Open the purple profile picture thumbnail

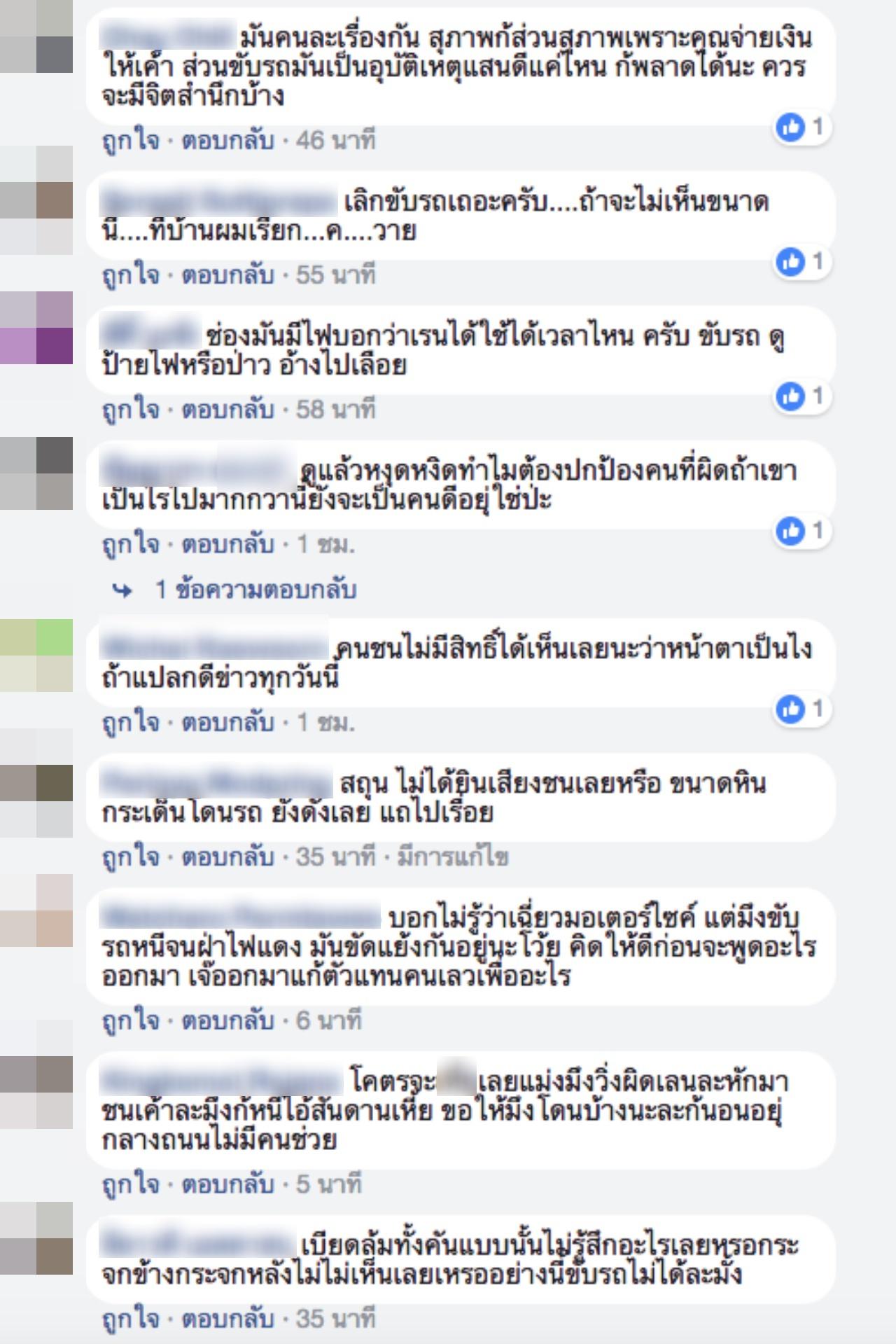pos(36,328)
